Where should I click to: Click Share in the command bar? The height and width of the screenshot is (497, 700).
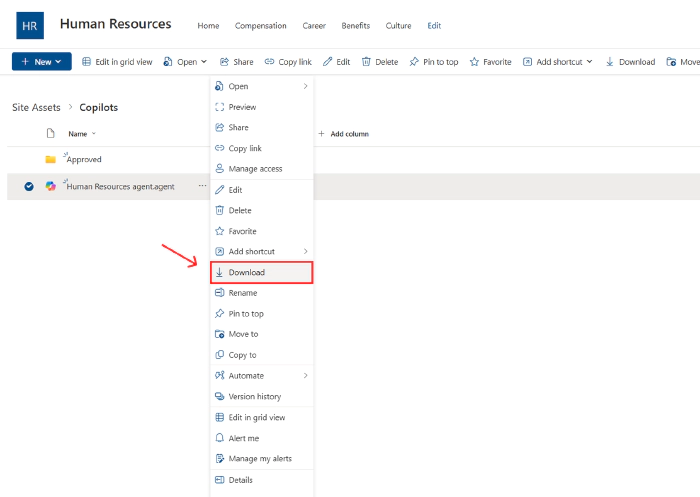pos(237,62)
